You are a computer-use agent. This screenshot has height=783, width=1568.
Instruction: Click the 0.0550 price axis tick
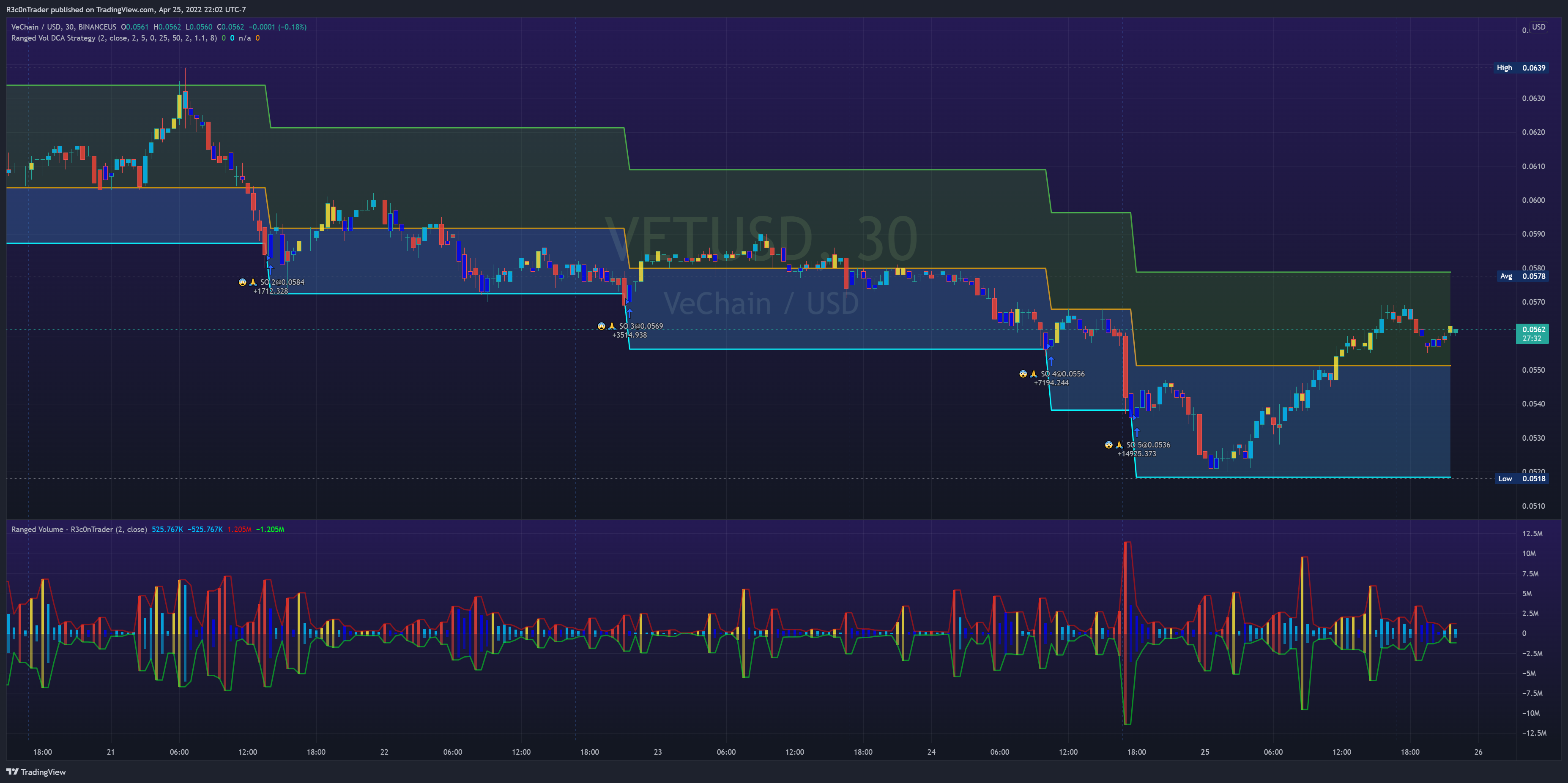[x=1532, y=370]
